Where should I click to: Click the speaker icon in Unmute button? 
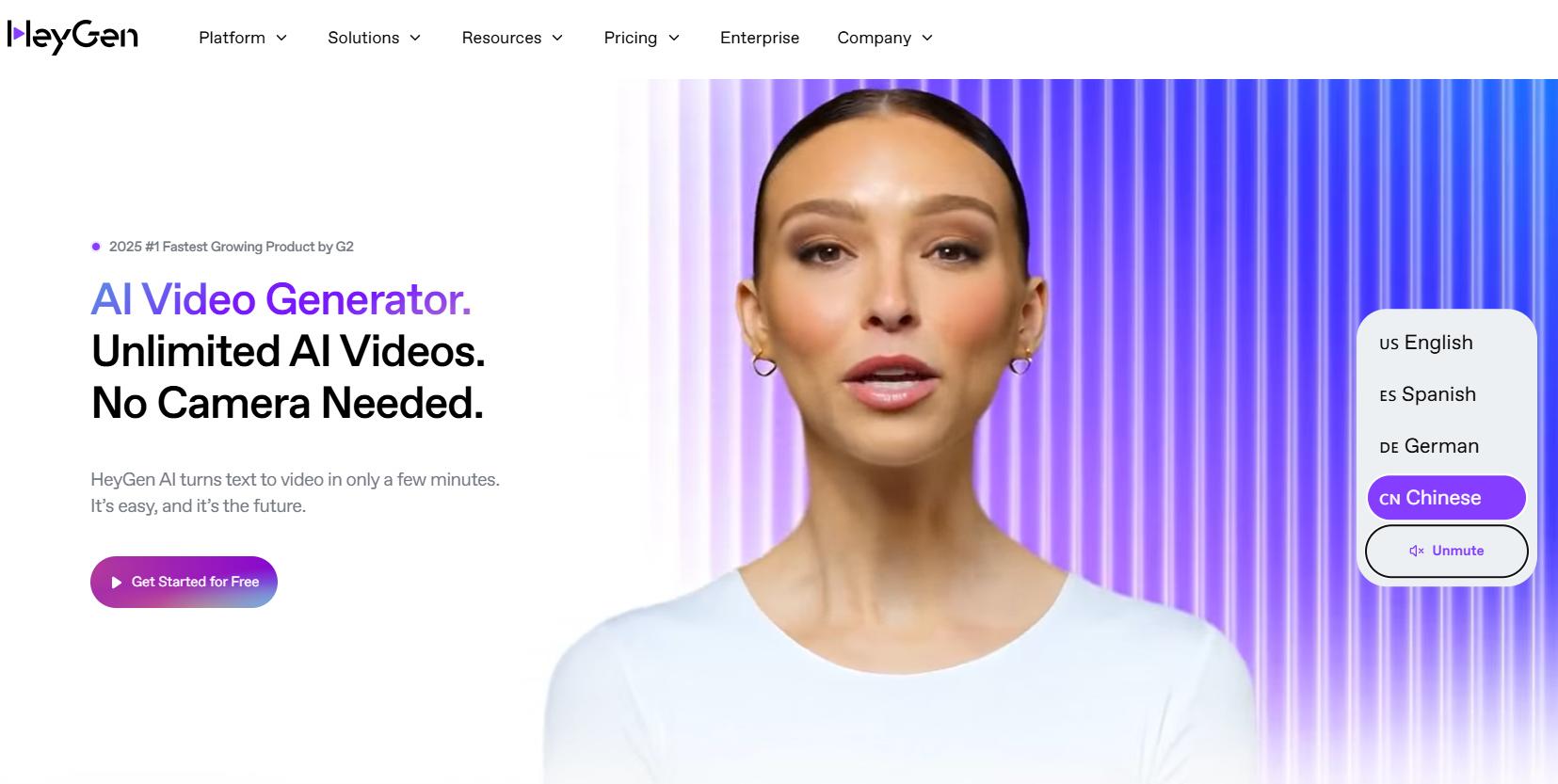tap(1416, 551)
